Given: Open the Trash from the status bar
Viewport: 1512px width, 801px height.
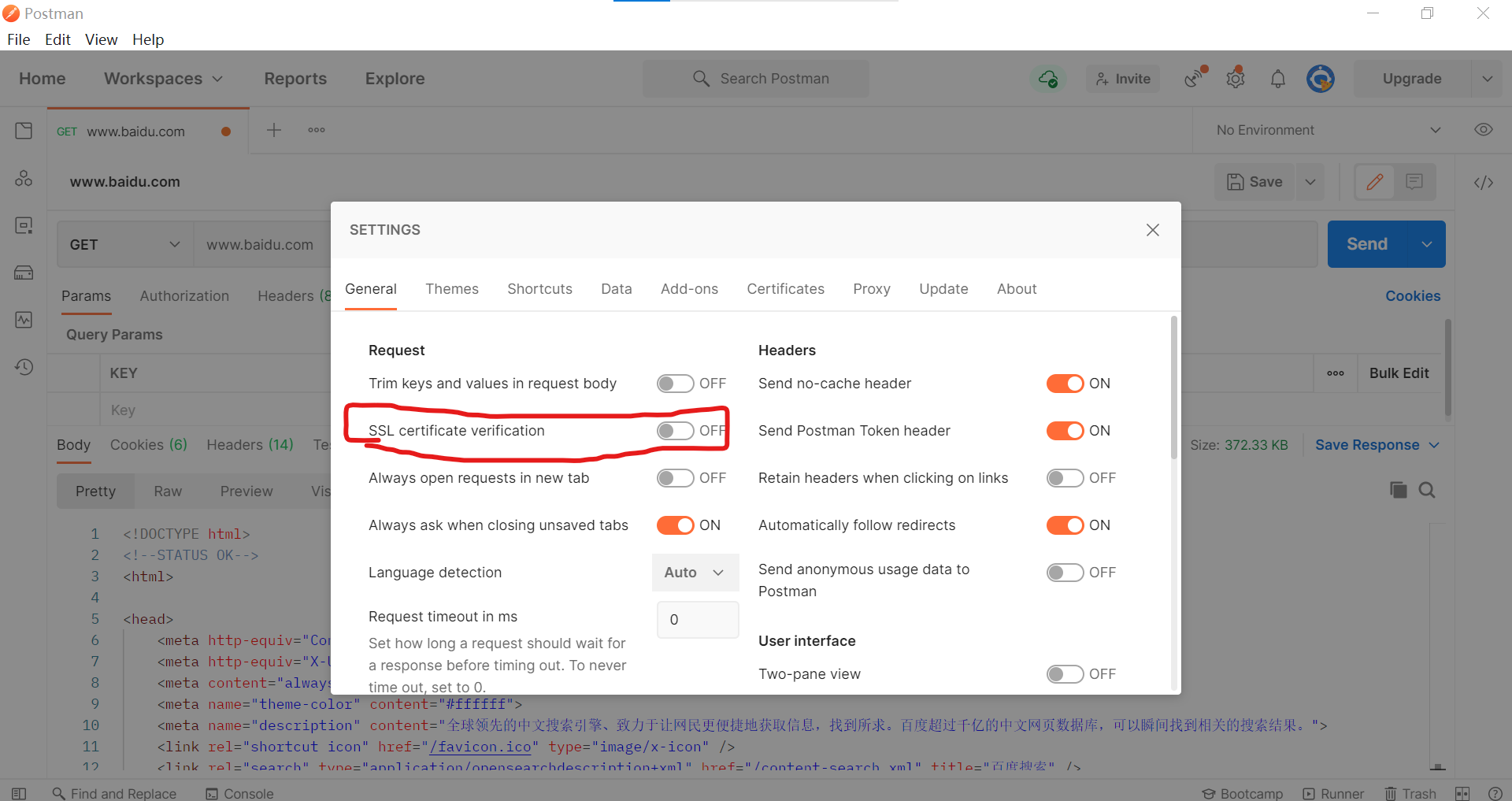Looking at the screenshot, I should pos(1410,793).
